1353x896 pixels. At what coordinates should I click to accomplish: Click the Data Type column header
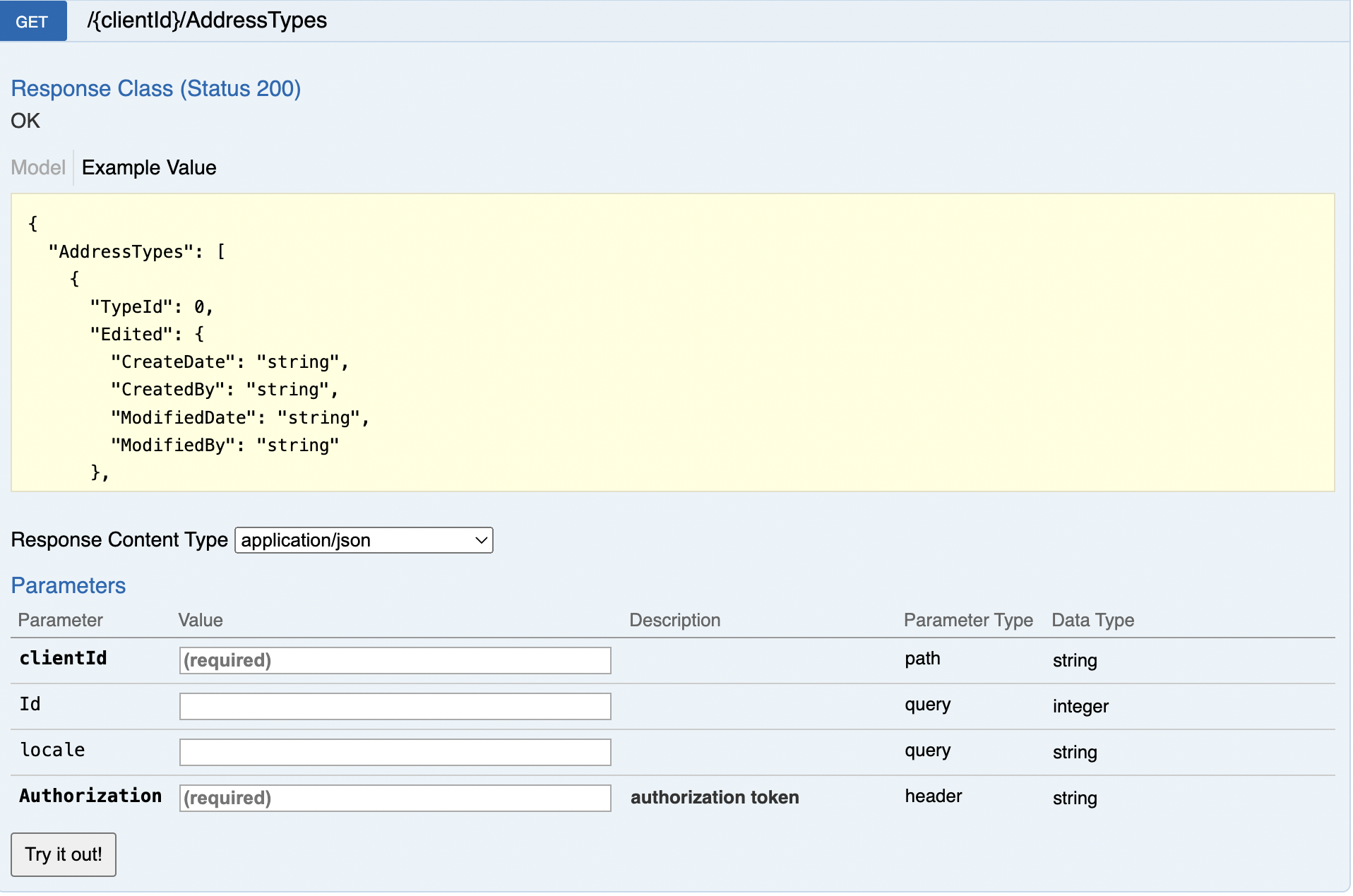(x=1092, y=621)
